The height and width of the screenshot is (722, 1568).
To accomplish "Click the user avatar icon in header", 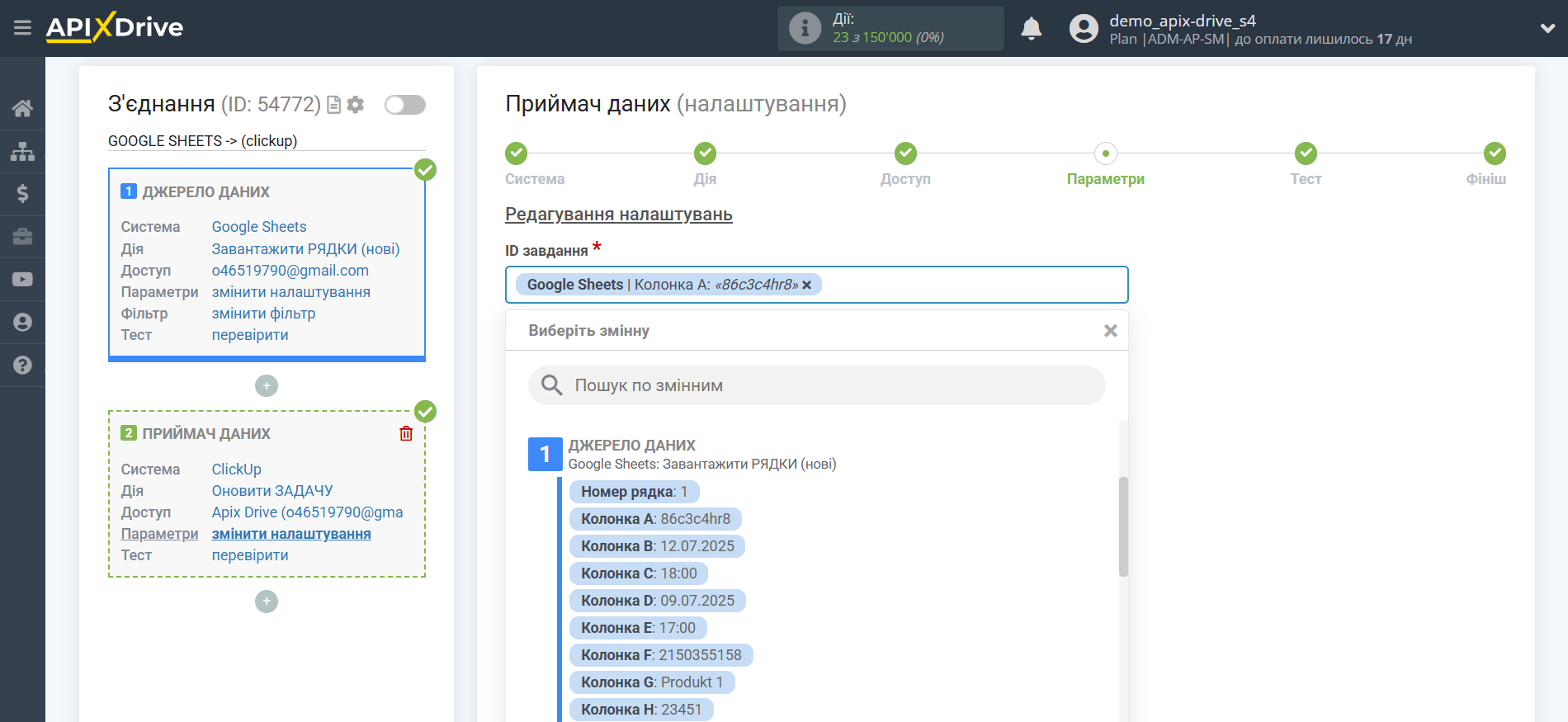I will click(x=1084, y=29).
